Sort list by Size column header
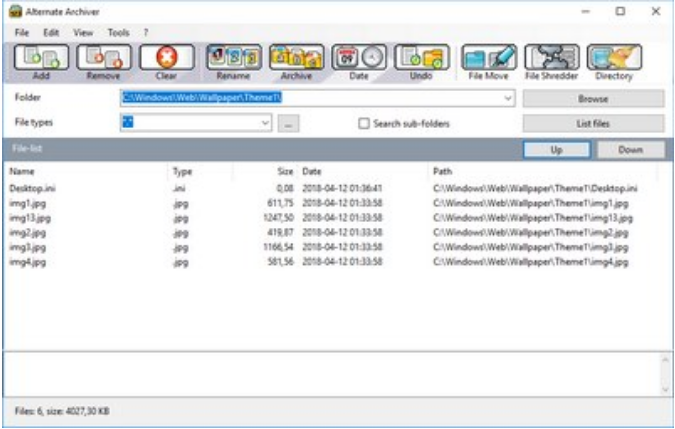Screen dimensions: 675x429 point(284,171)
